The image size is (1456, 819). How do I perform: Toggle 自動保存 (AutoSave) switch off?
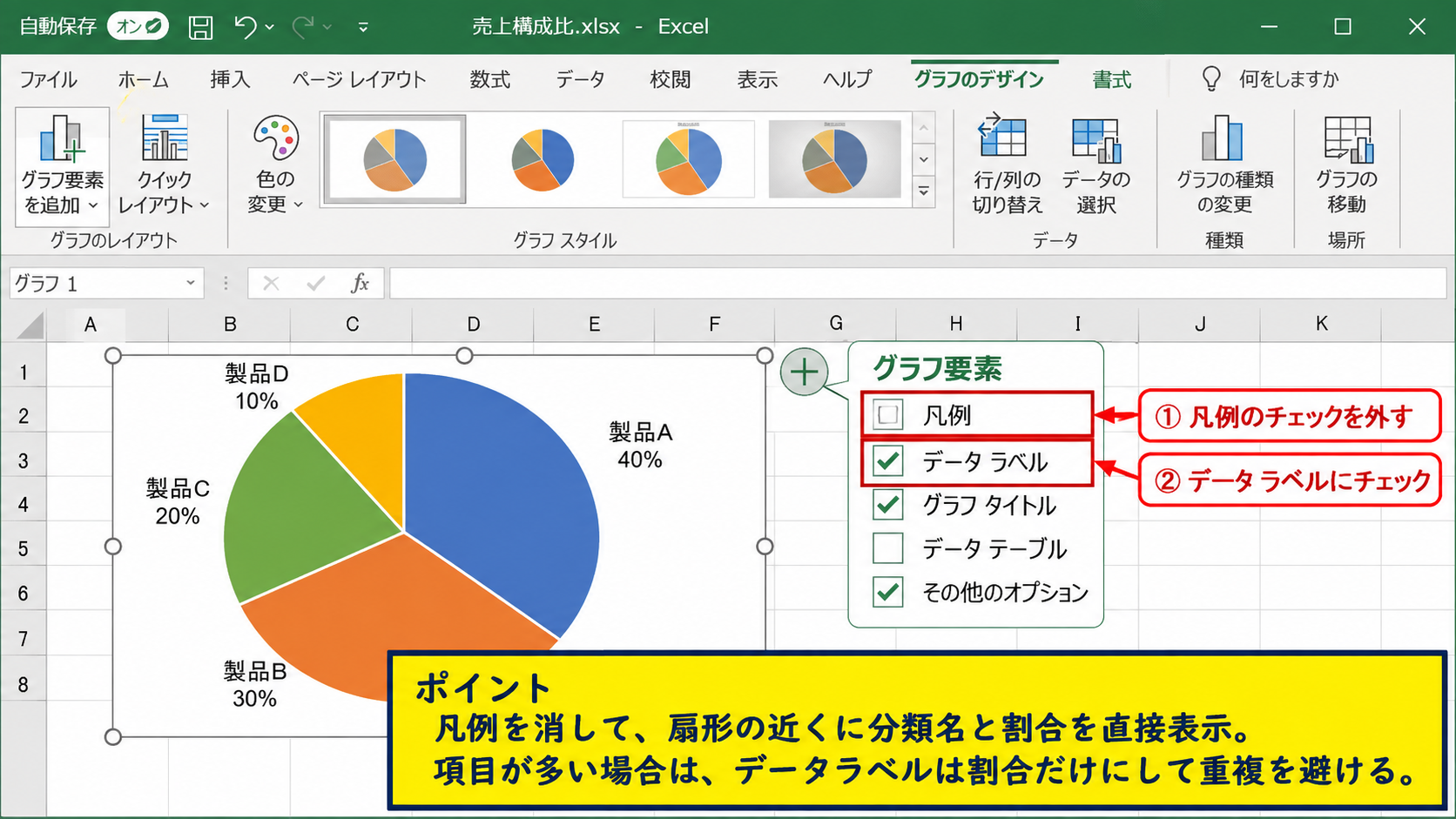(x=138, y=26)
